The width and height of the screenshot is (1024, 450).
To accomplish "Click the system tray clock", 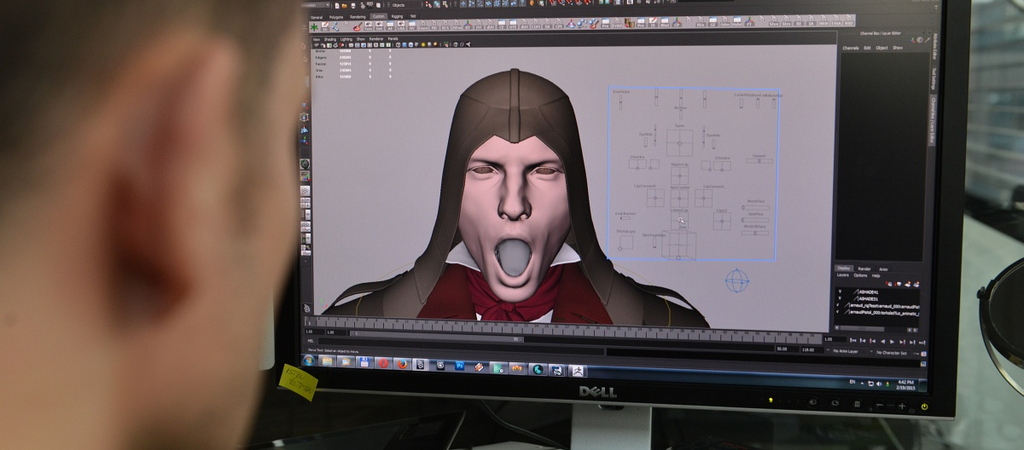I will (x=906, y=384).
